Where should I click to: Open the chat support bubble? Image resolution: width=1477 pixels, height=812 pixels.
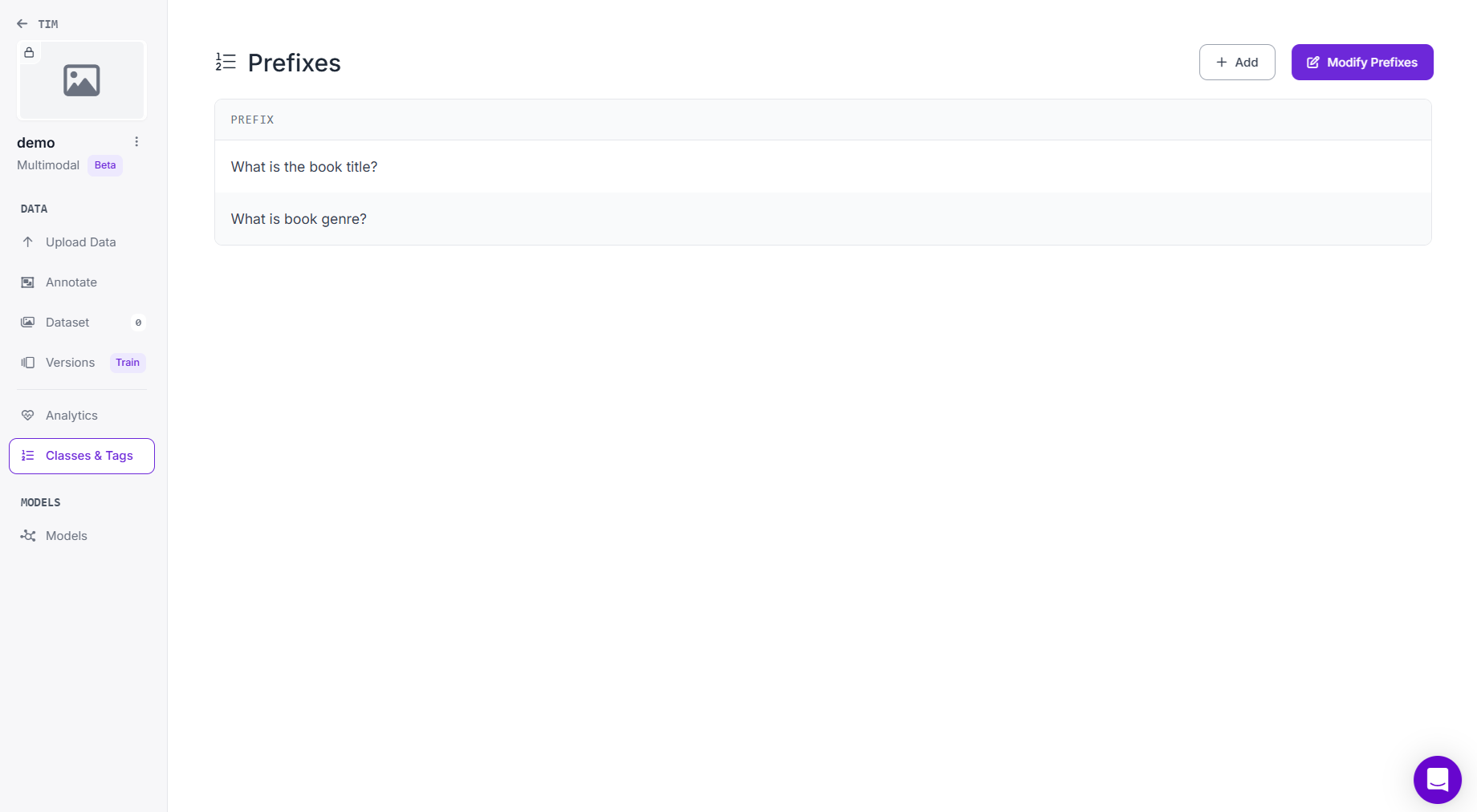1438,779
